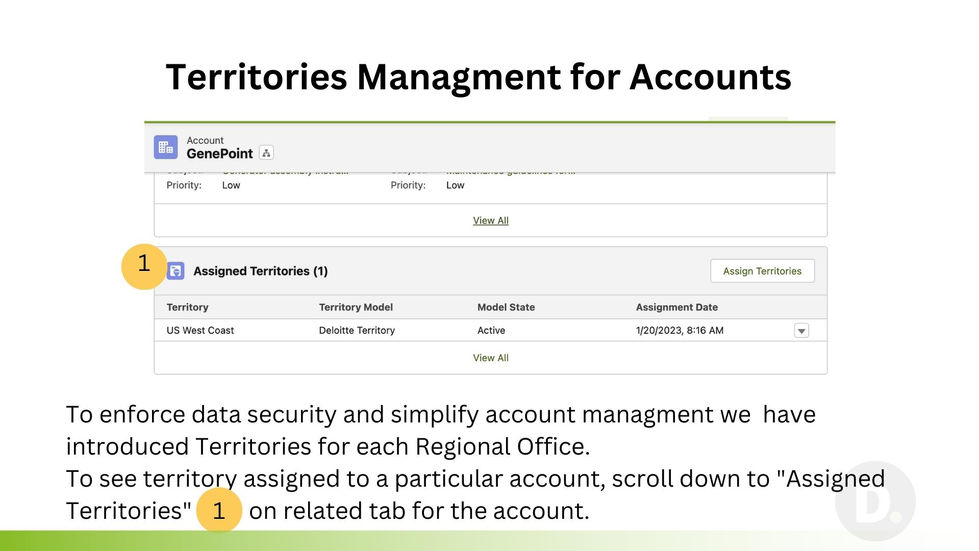The width and height of the screenshot is (979, 551).
Task: Select the slide title Territories Managment for Accounts
Action: click(478, 77)
